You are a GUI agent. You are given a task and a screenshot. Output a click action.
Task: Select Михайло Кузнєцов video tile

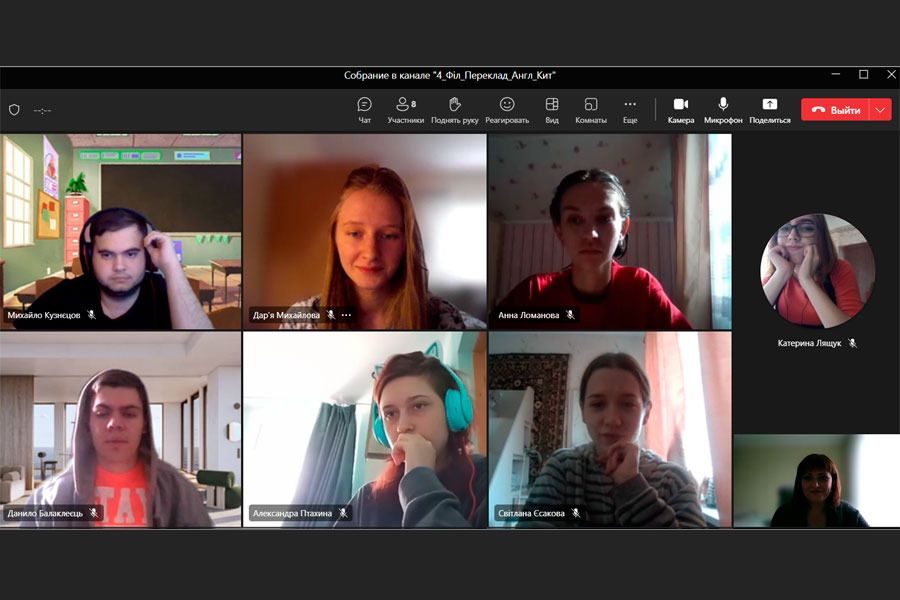(121, 231)
